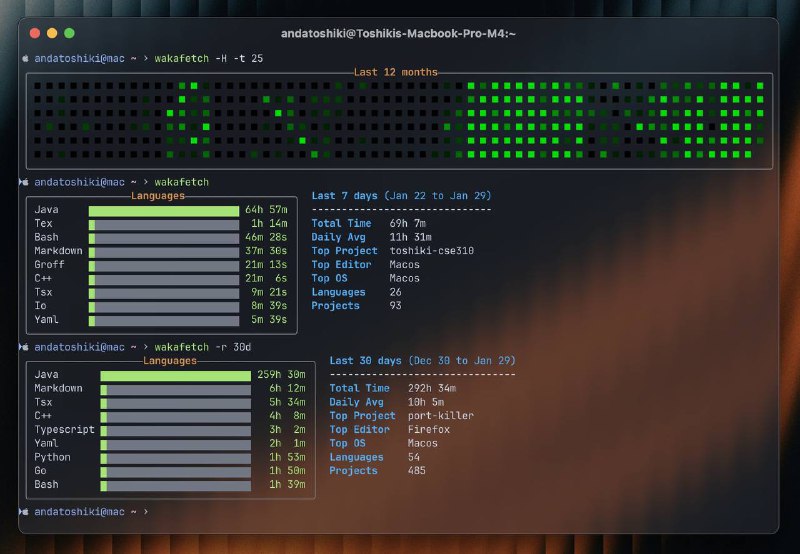This screenshot has height=554, width=800.
Task: Click the Languages count 54
Action: click(414, 457)
